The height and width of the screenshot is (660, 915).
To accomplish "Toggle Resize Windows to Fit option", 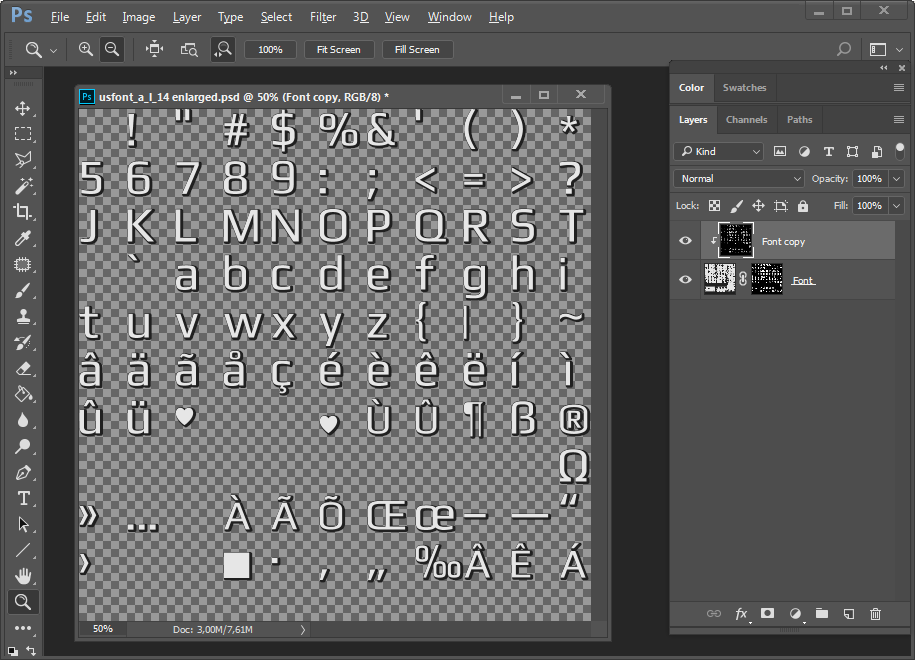I will (x=155, y=50).
